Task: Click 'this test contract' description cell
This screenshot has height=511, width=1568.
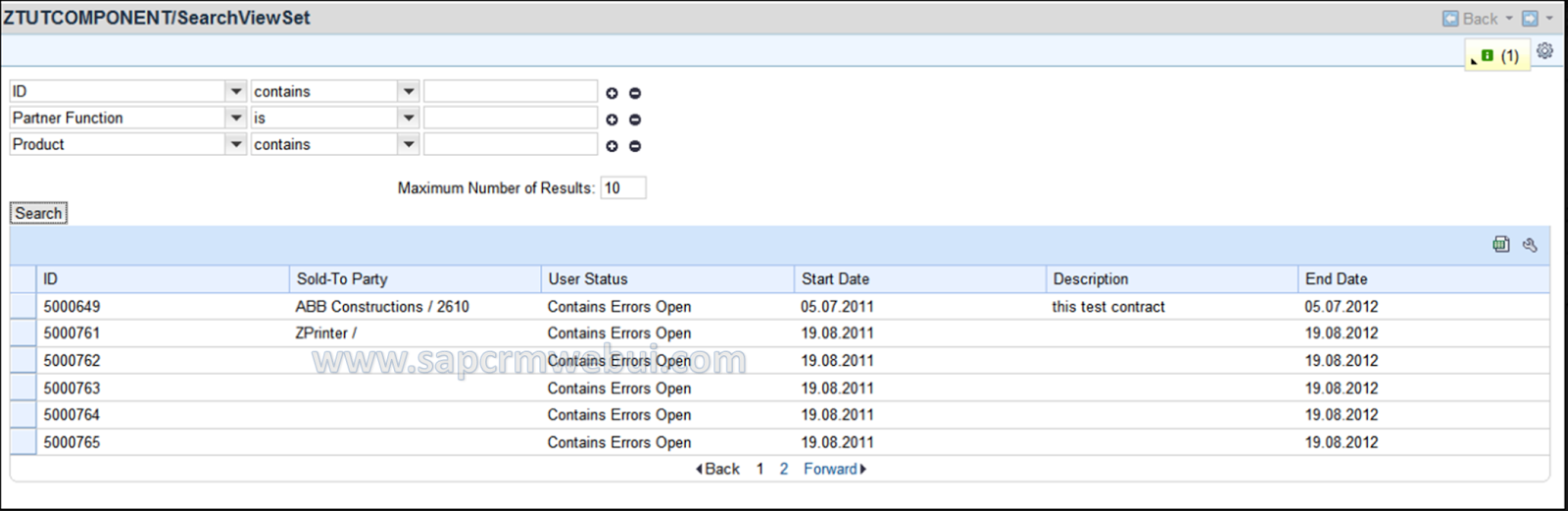Action: 1108,307
